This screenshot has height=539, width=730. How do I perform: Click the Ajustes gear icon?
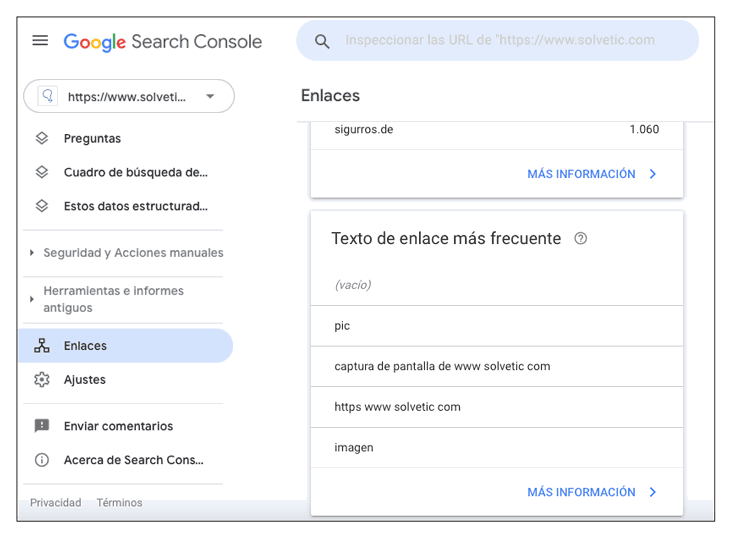(42, 380)
